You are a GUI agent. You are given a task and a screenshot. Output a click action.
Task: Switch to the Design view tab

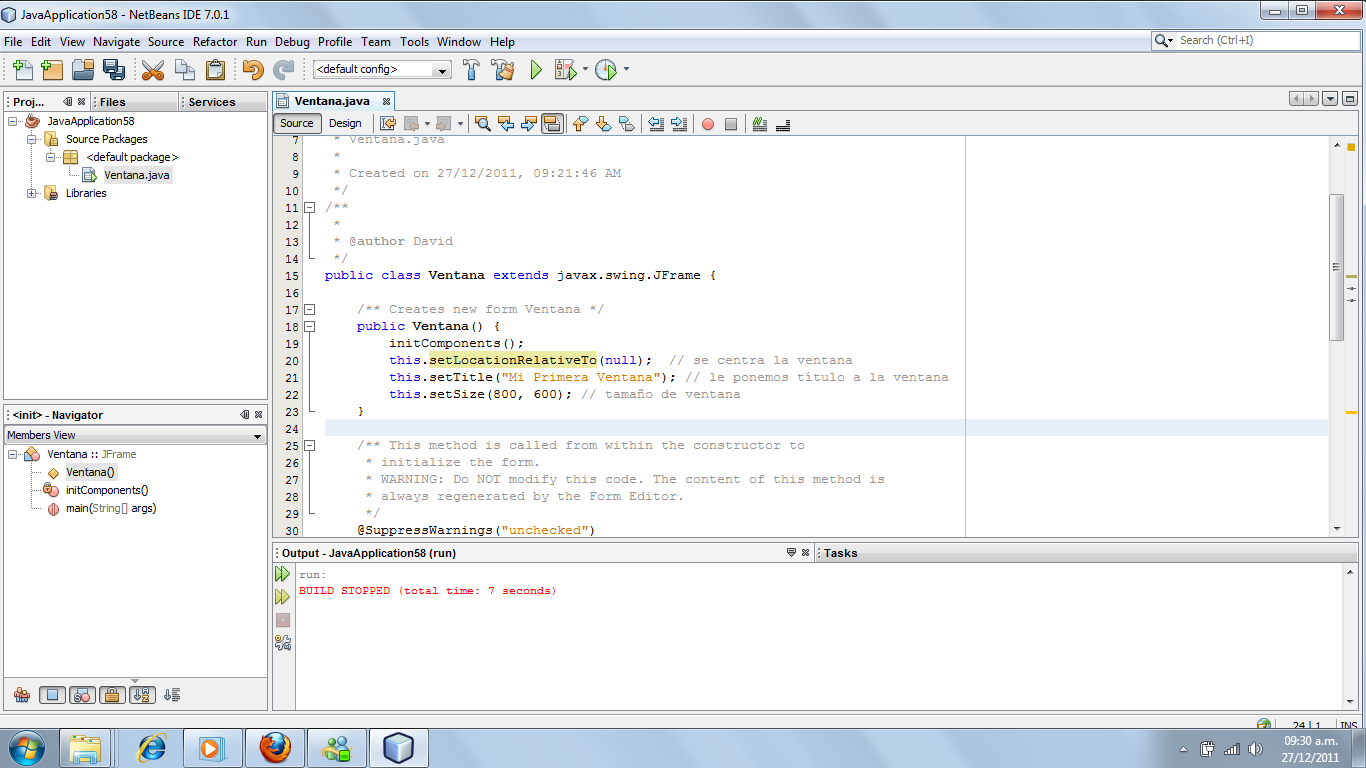point(345,123)
